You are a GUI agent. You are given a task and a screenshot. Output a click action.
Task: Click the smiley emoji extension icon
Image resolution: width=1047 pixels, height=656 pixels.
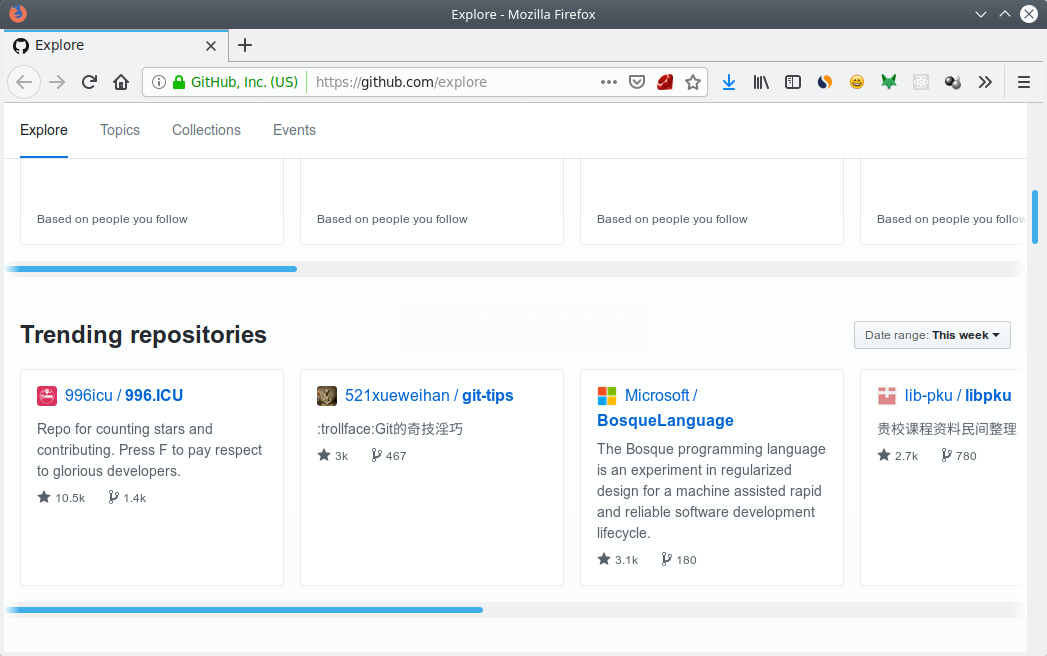(x=856, y=82)
